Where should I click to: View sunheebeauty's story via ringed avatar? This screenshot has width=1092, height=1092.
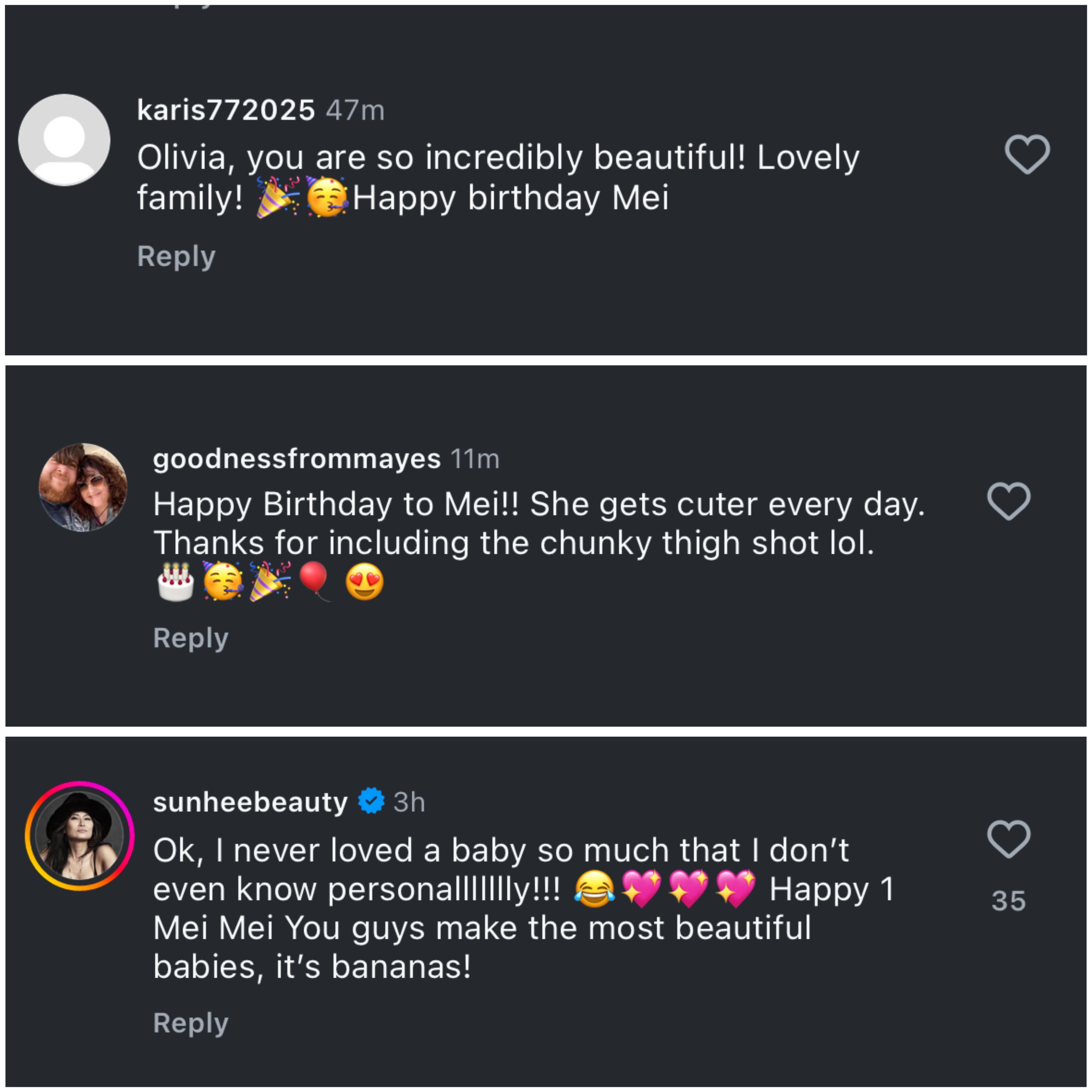(x=80, y=835)
